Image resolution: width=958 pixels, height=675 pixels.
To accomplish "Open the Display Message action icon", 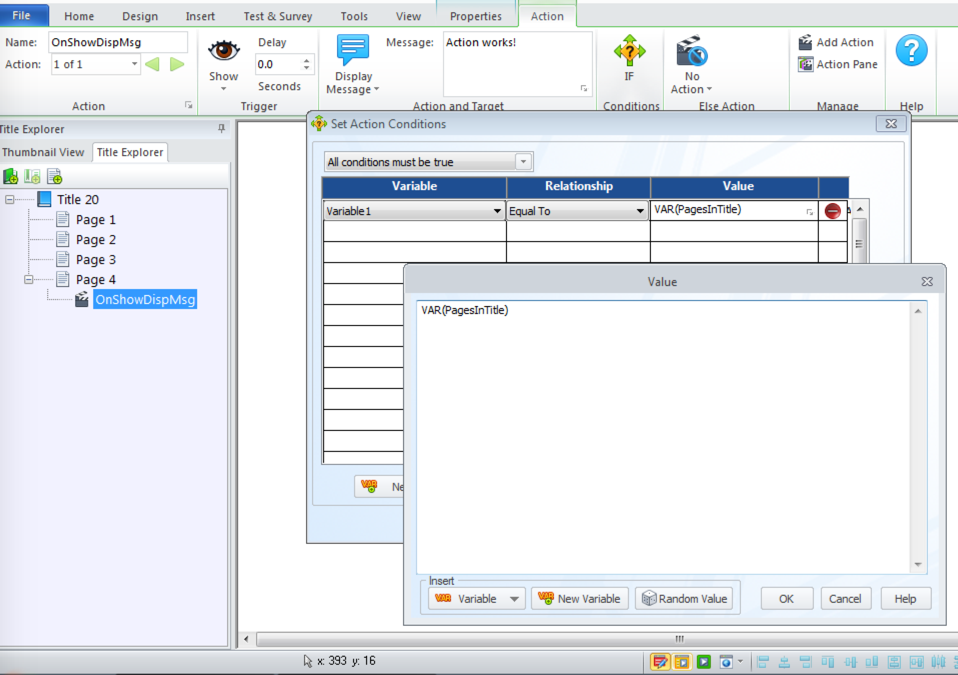I will pos(353,51).
